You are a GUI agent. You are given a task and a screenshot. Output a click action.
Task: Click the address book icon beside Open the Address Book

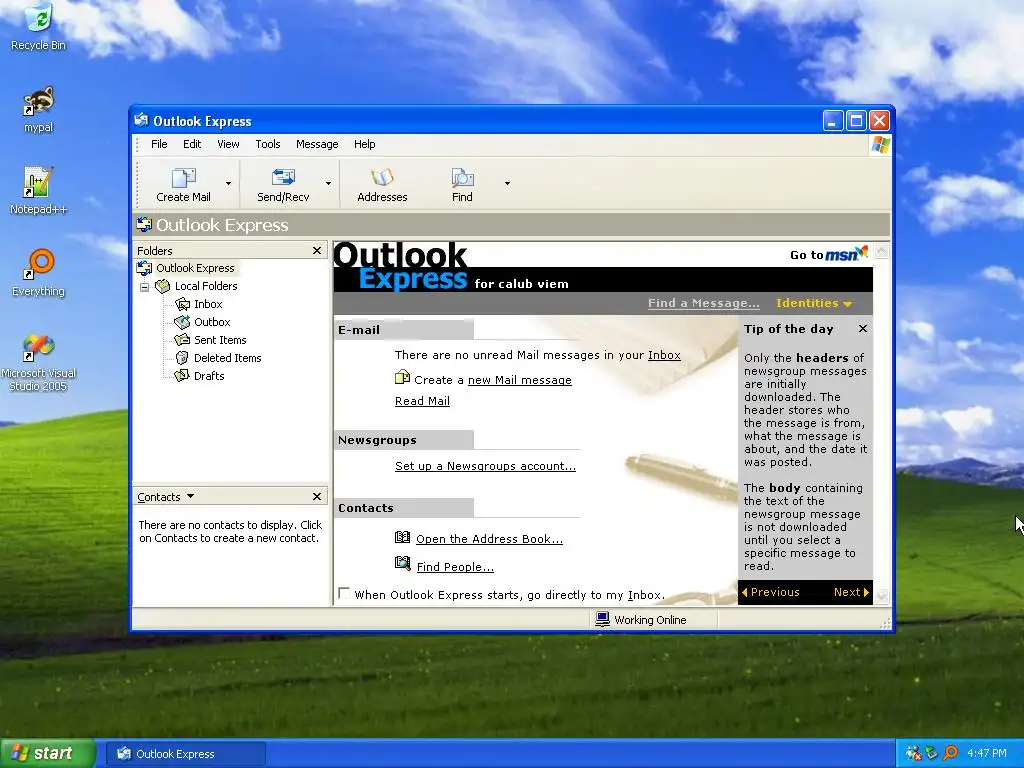402,537
